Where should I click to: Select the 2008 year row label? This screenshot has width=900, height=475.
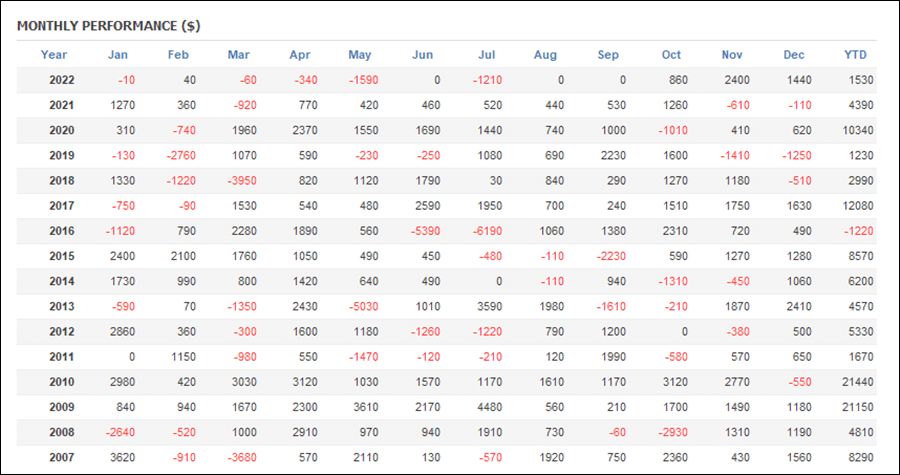pos(62,433)
